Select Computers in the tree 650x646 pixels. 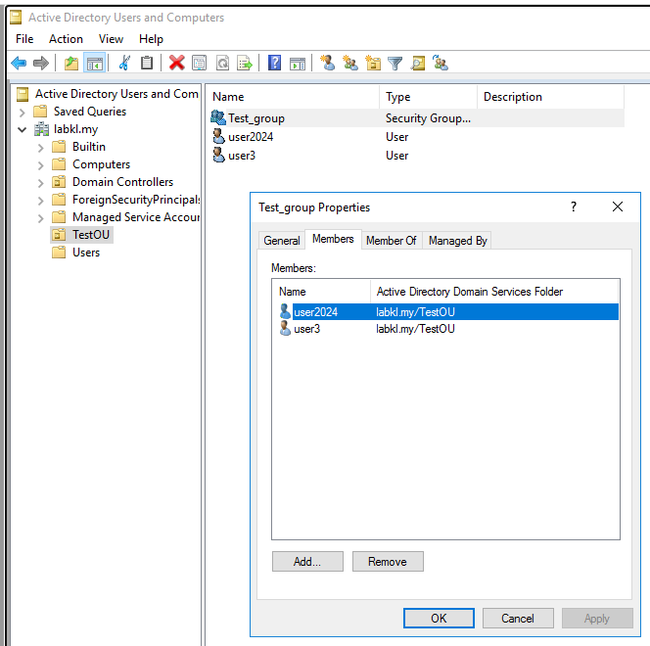[x=91, y=164]
